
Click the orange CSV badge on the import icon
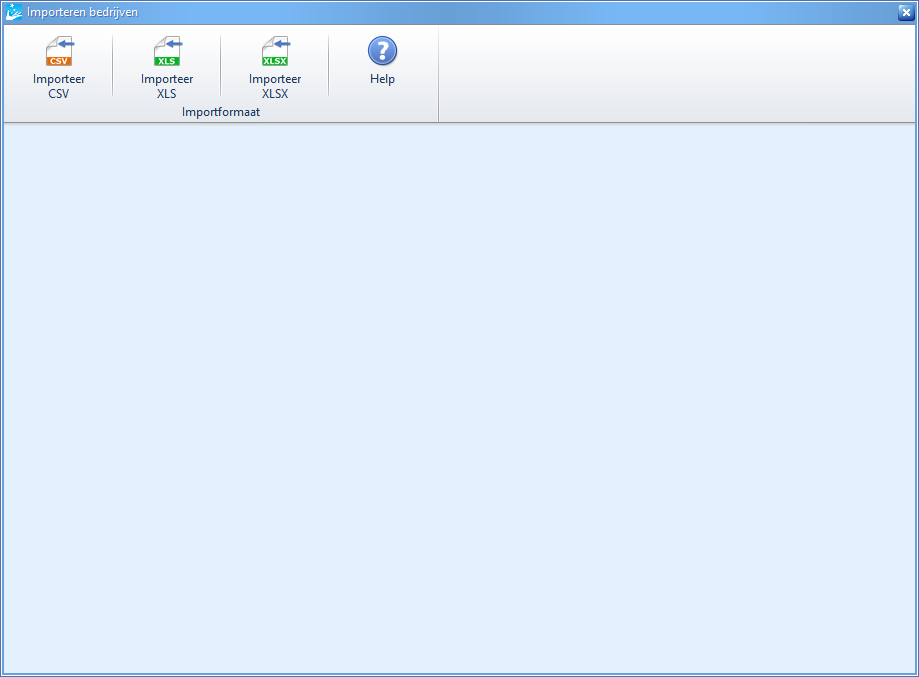pos(59,61)
